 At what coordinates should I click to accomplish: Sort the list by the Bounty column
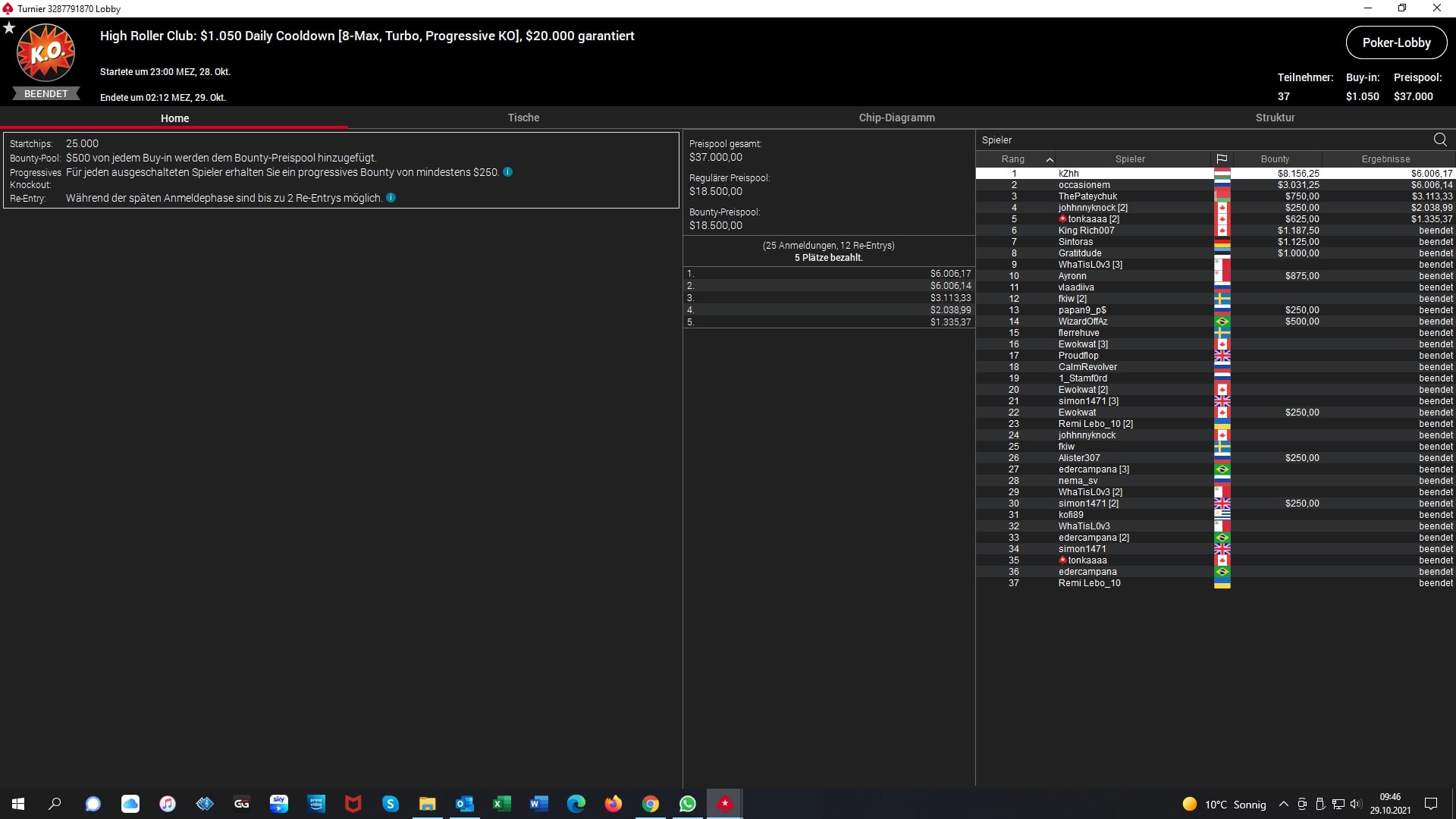point(1275,159)
